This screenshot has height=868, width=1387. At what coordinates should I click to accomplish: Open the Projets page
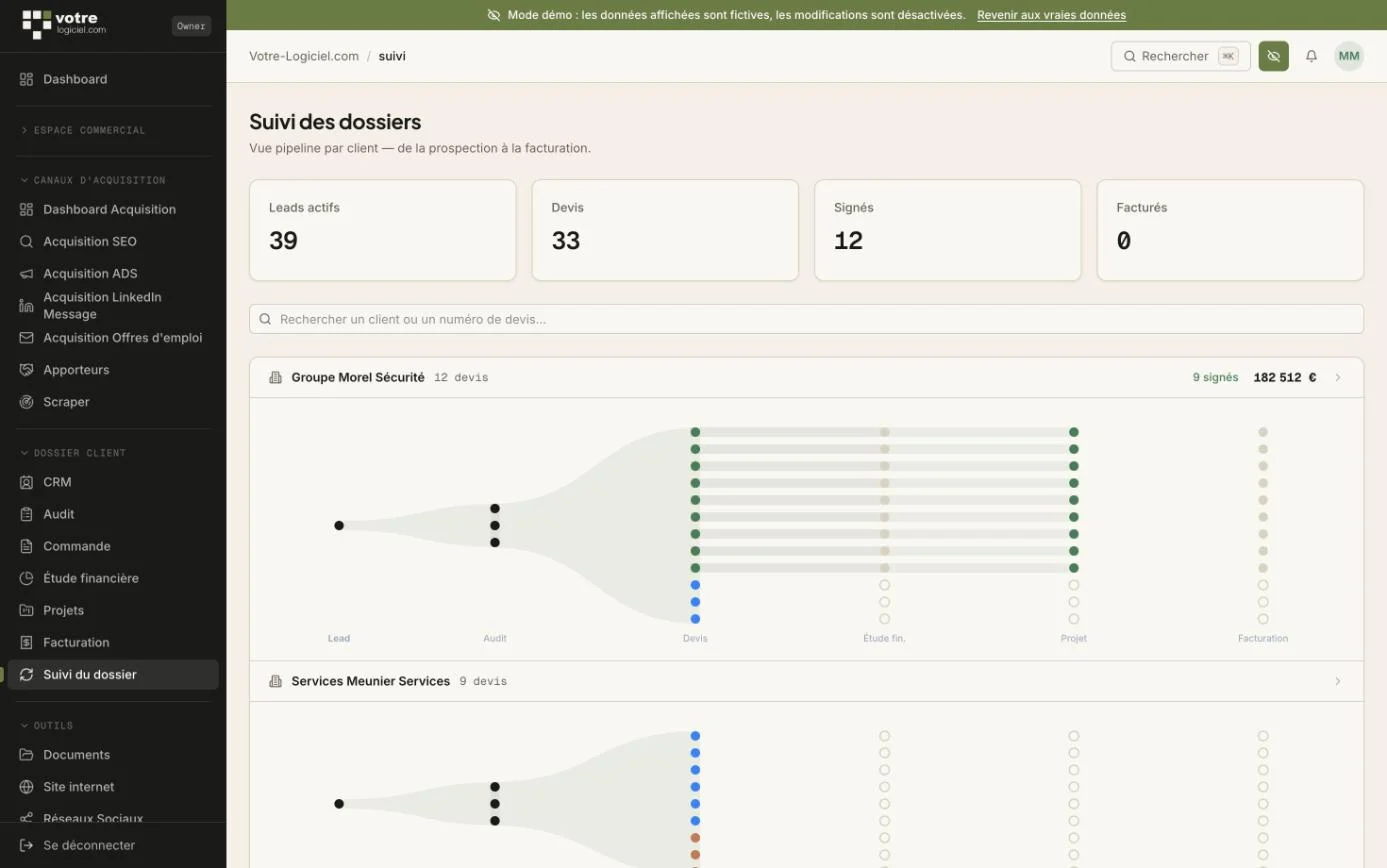click(x=113, y=609)
